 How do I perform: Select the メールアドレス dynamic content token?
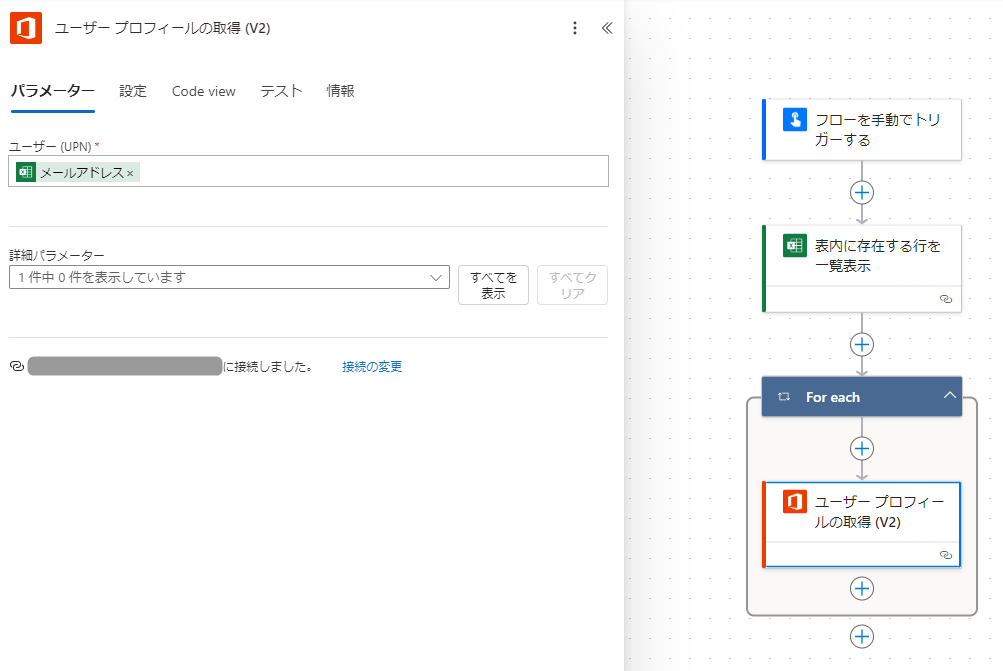[x=77, y=172]
